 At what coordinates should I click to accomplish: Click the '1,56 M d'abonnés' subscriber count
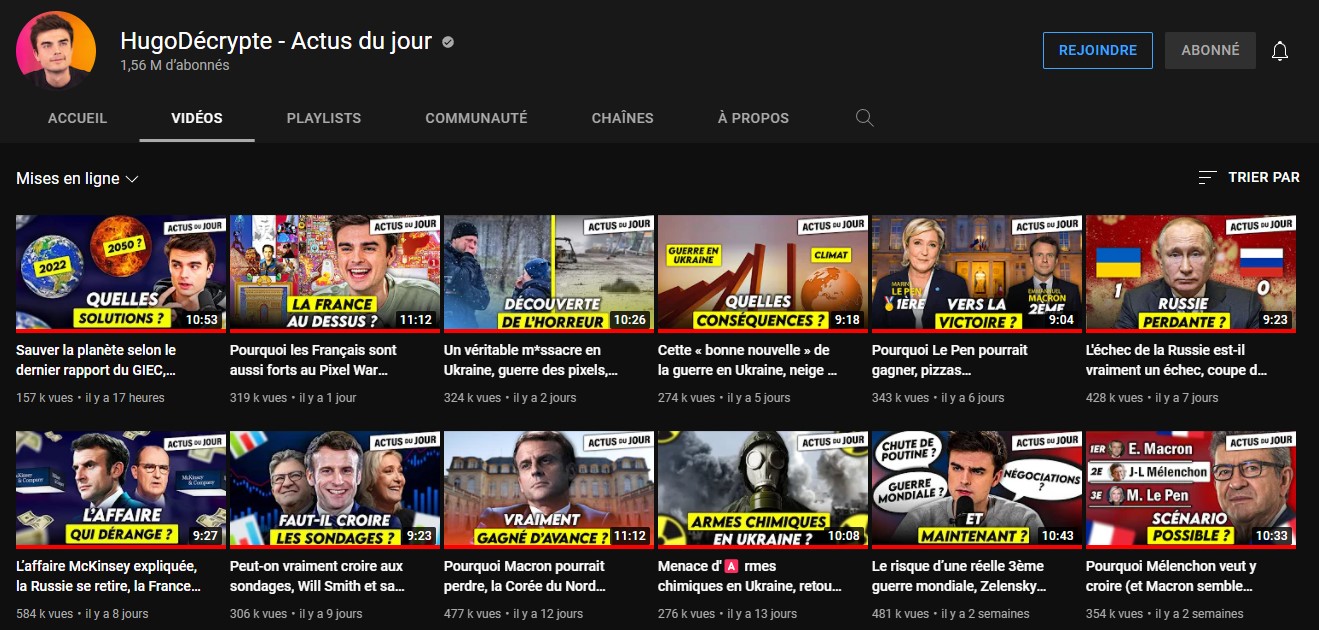175,65
